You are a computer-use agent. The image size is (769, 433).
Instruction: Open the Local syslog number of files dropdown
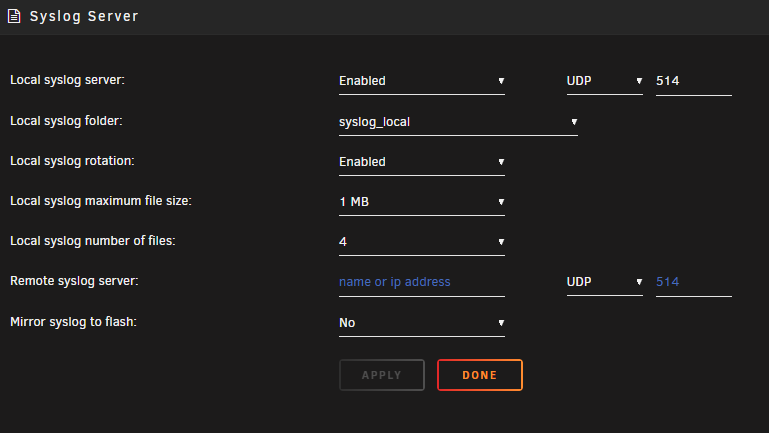pos(422,242)
